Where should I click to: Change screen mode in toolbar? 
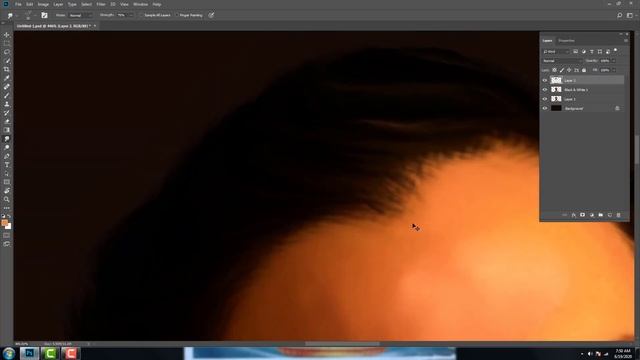(7, 244)
